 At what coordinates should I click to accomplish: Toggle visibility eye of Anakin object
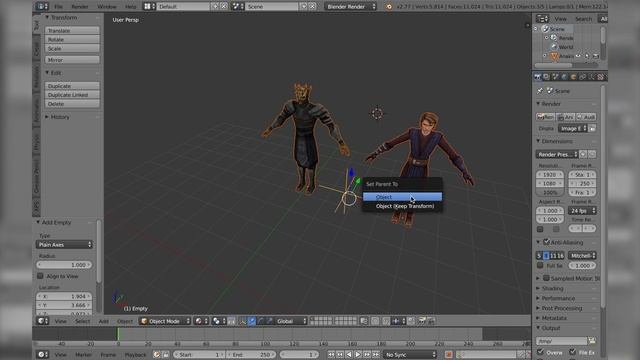[578, 56]
